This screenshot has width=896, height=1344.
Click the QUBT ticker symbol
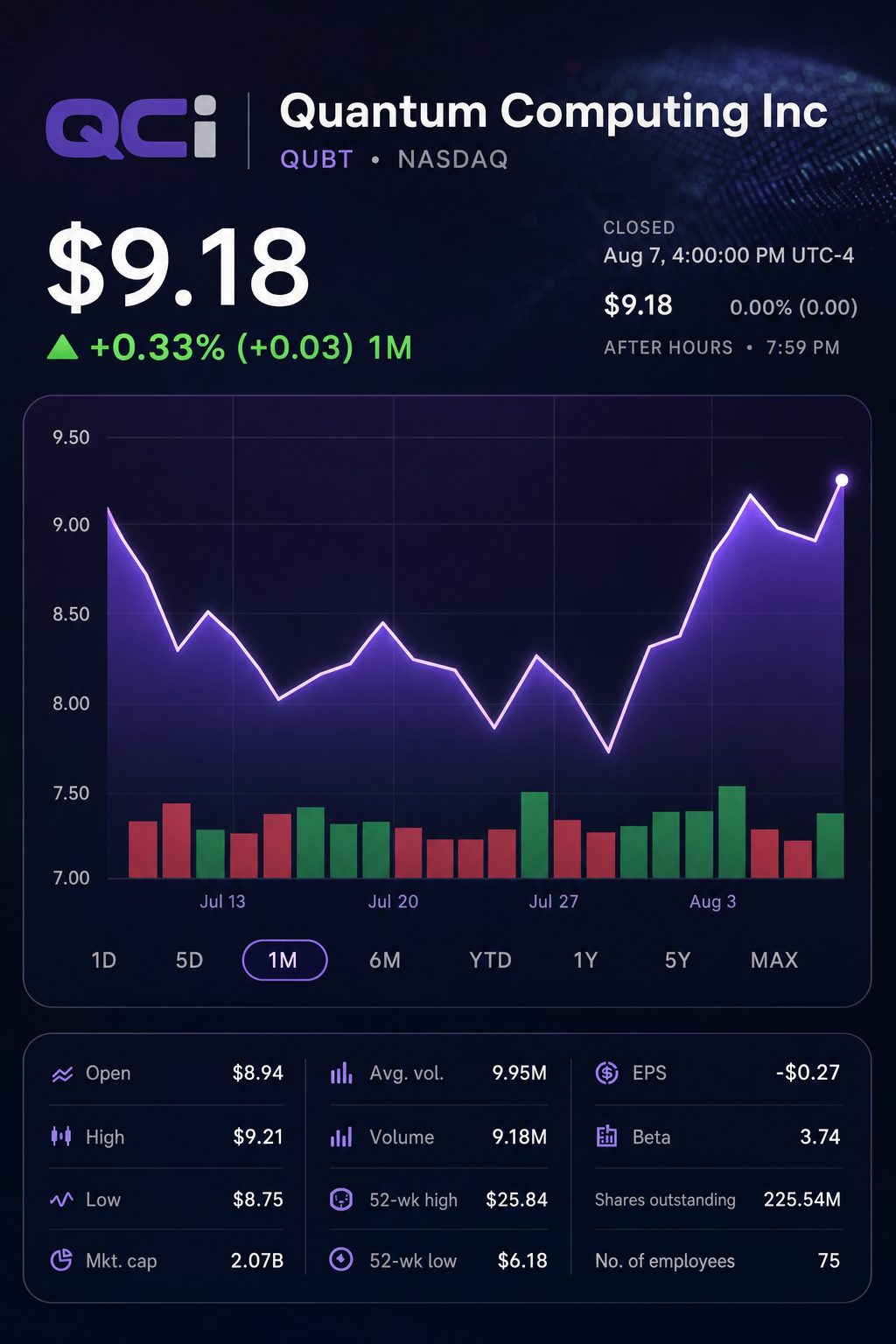coord(317,159)
